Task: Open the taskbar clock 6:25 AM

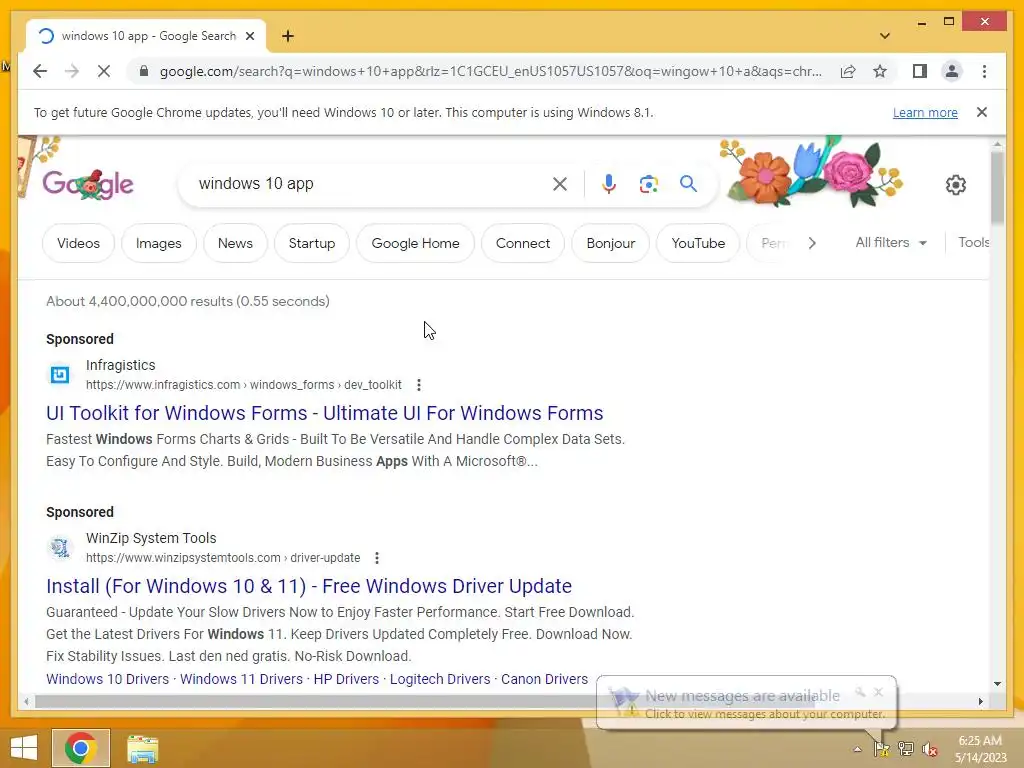Action: click(980, 748)
